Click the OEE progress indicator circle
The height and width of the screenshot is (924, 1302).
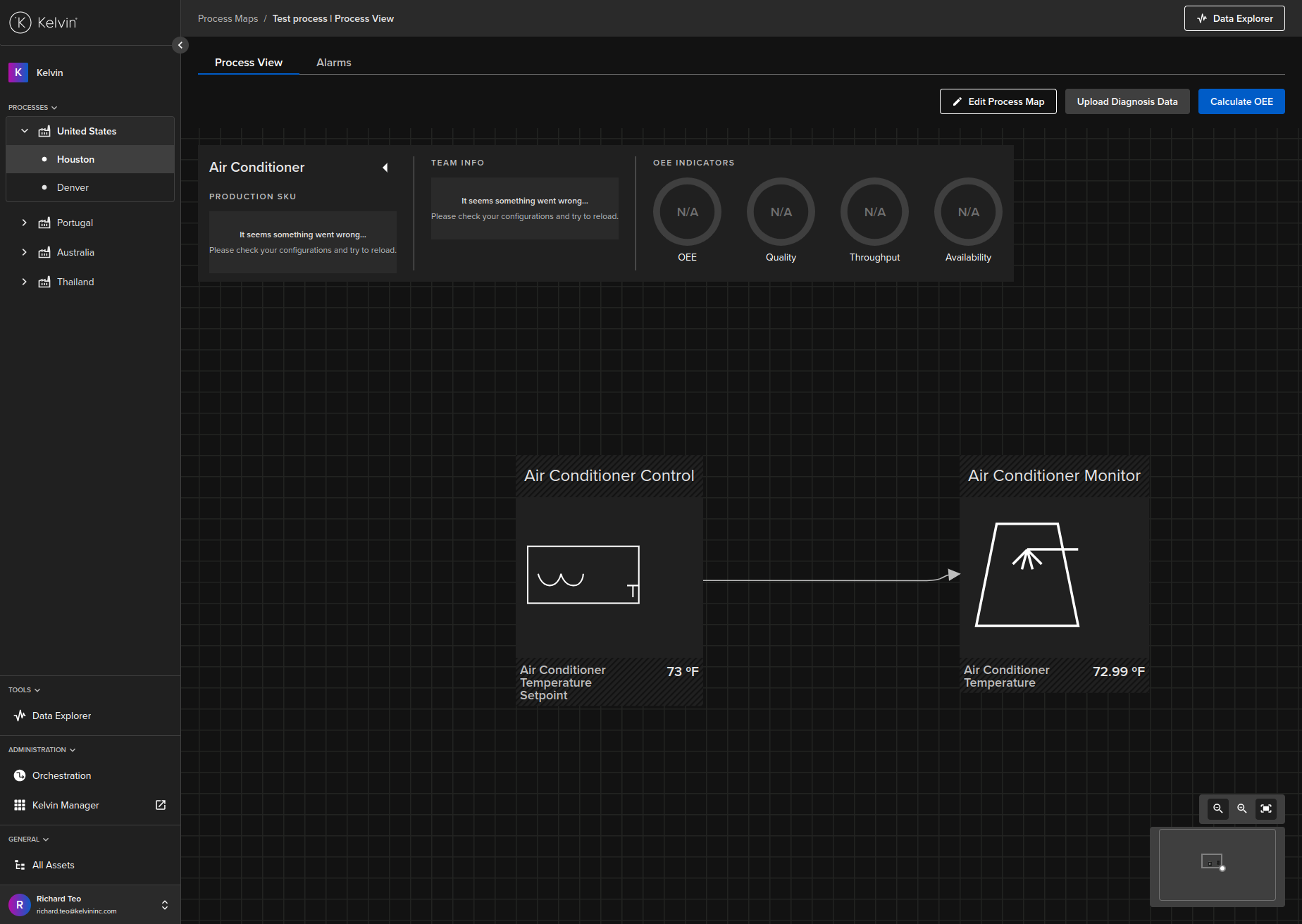point(687,212)
